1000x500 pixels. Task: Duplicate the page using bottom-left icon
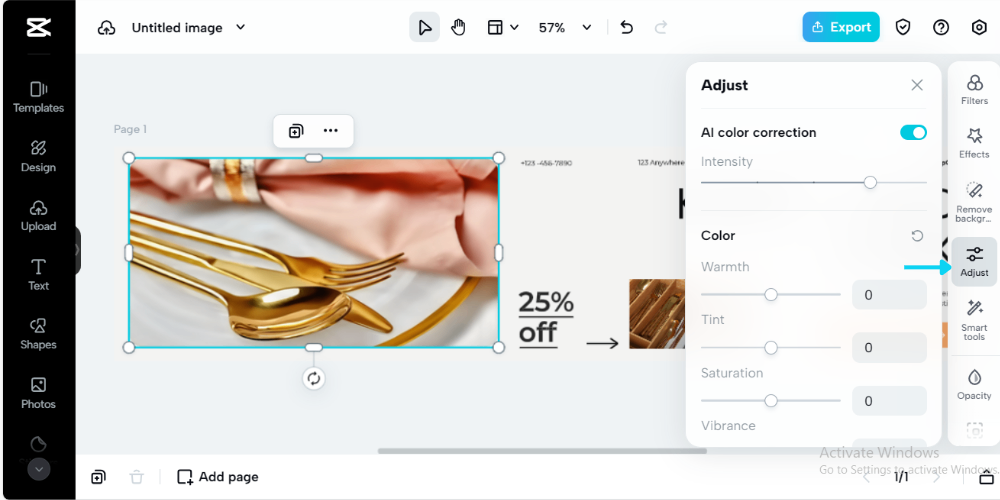coord(98,476)
